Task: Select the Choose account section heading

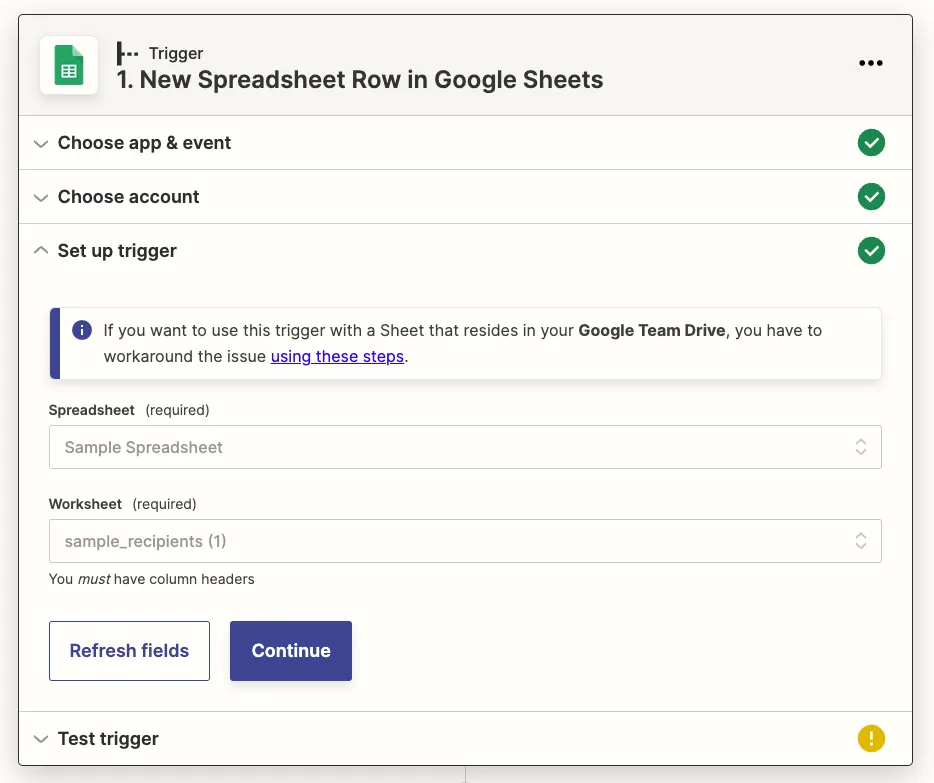Action: tap(128, 197)
